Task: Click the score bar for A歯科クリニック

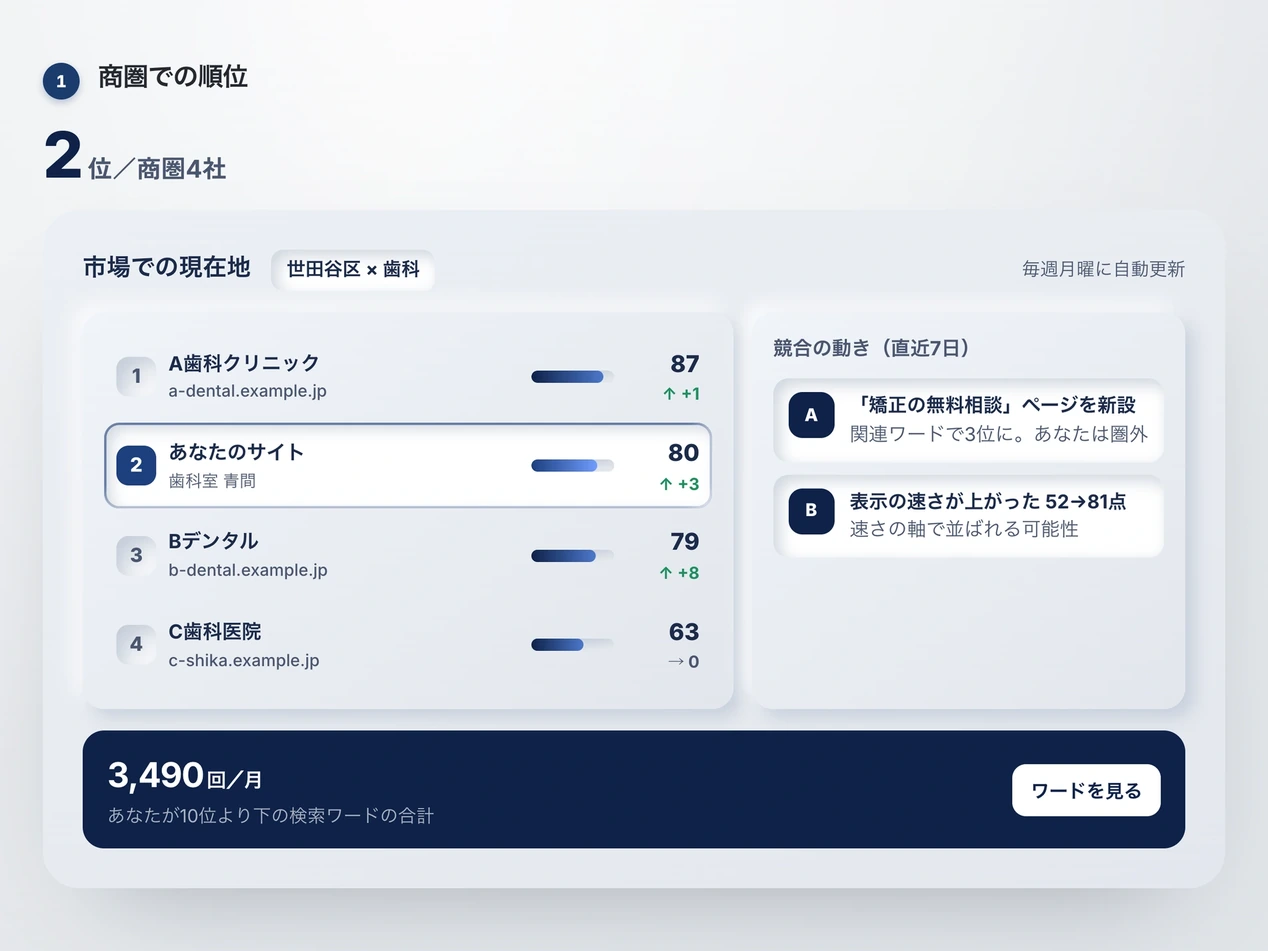Action: (572, 376)
